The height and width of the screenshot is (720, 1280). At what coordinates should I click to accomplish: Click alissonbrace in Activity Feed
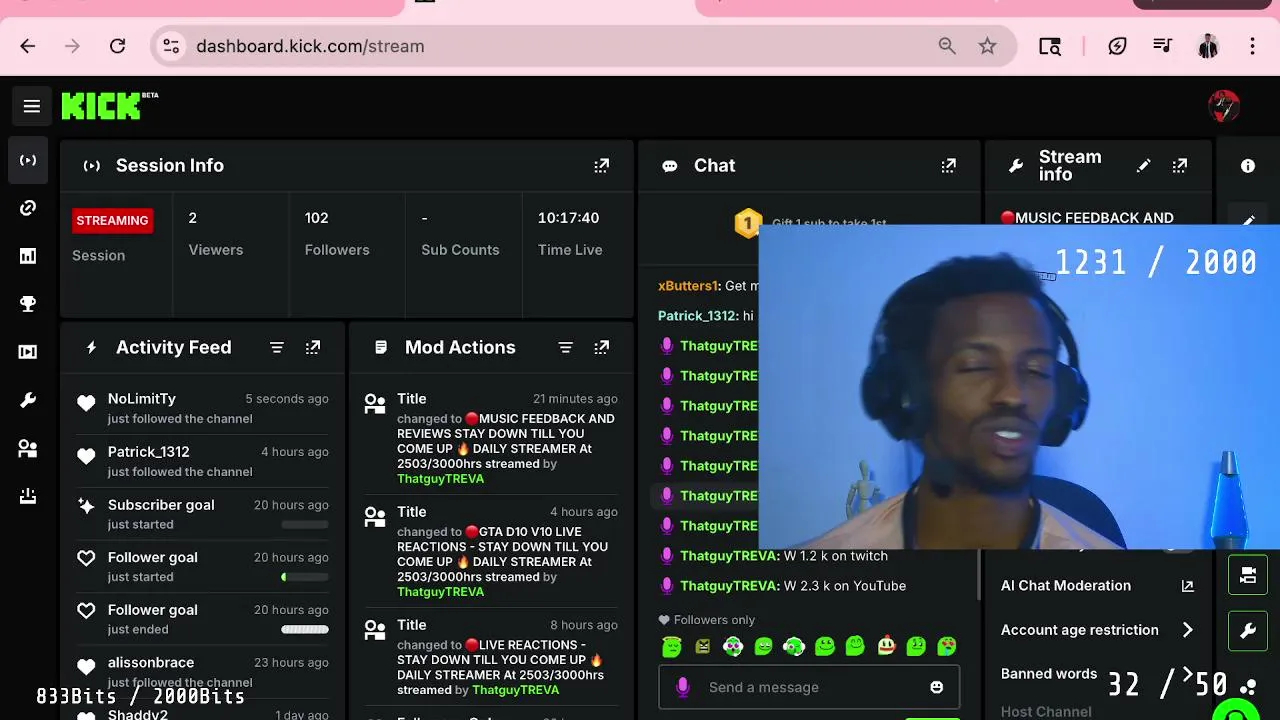151,663
